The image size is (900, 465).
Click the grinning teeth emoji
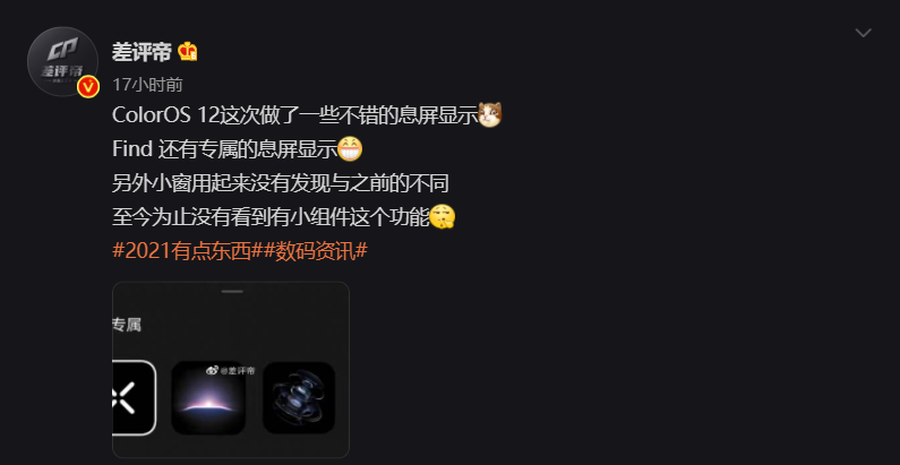[x=350, y=149]
